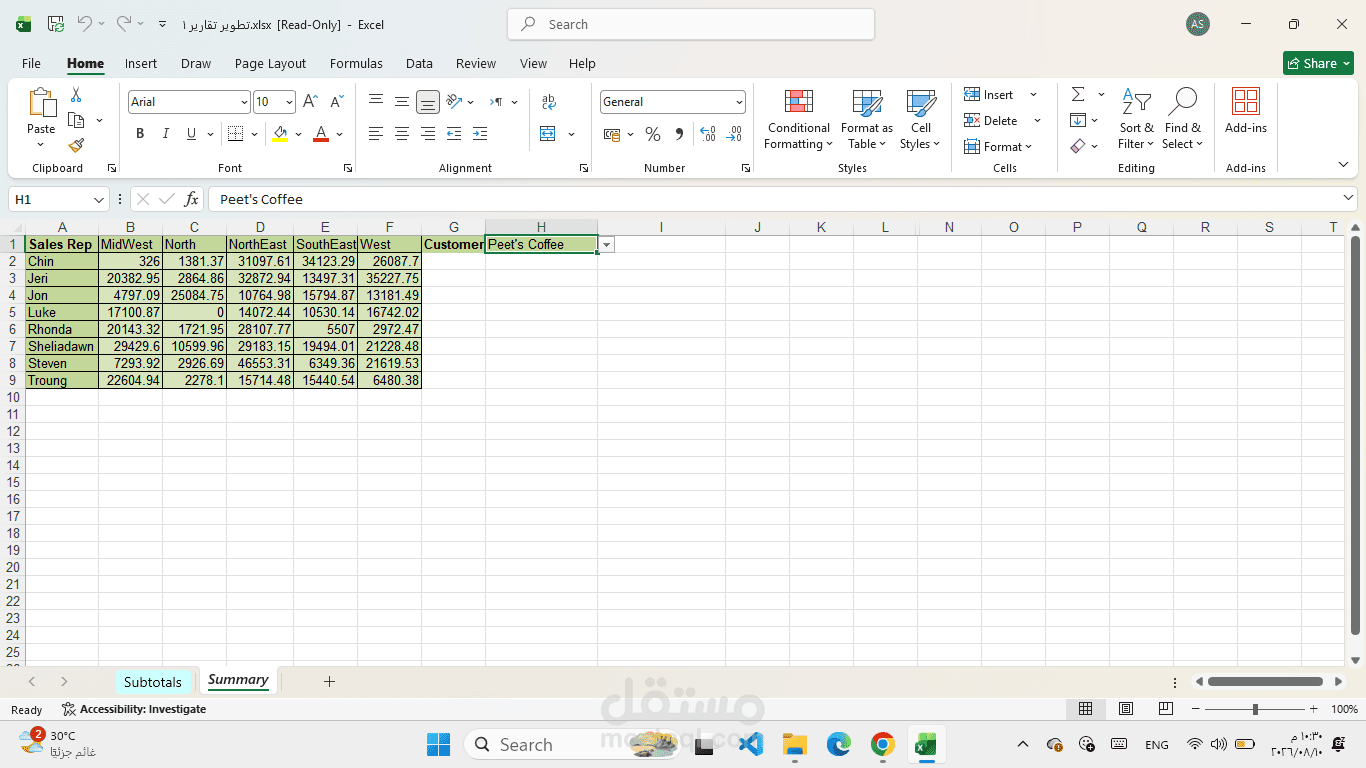
Task: Switch to Page Break Preview in status bar
Action: point(1166,709)
